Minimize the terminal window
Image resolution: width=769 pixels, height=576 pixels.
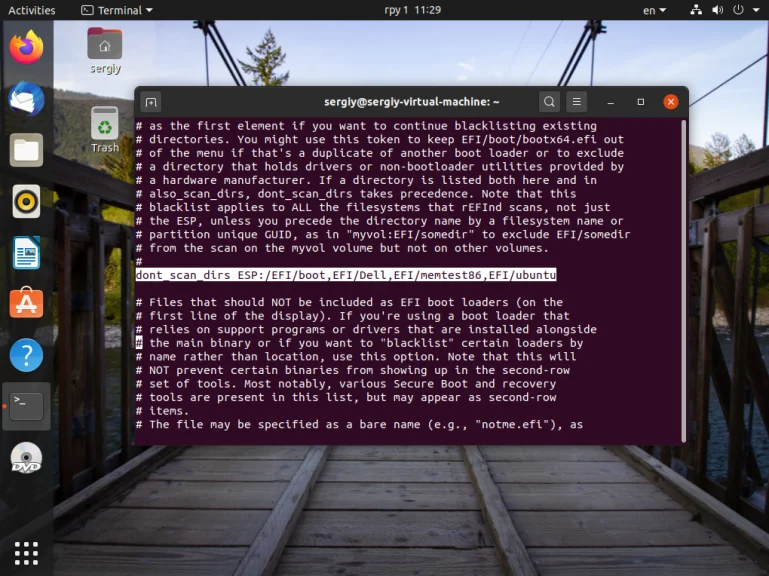(611, 102)
